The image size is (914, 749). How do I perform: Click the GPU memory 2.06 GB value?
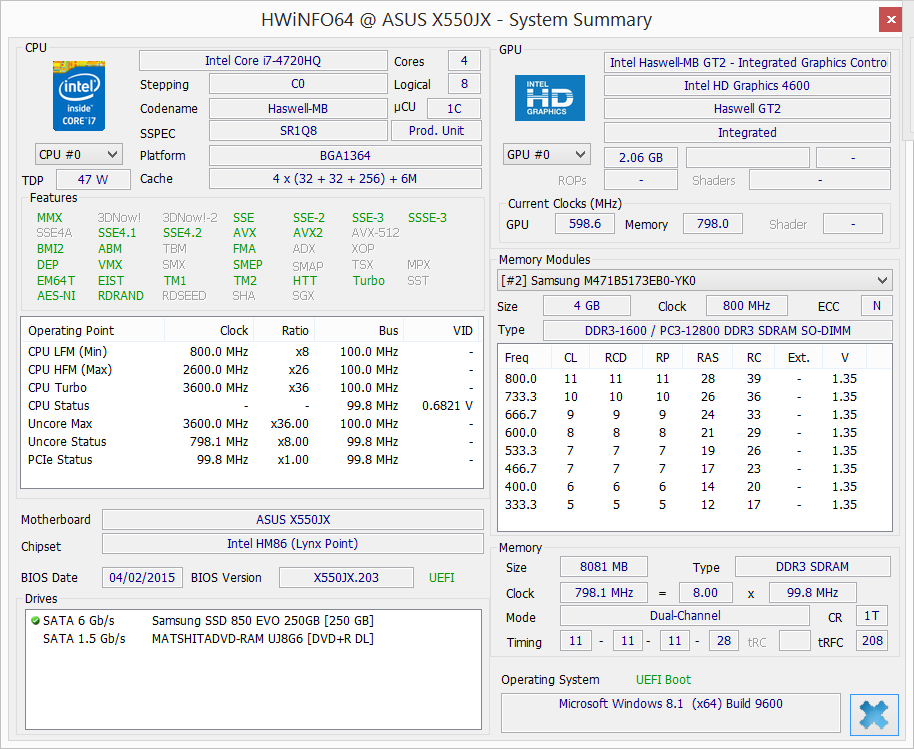641,157
